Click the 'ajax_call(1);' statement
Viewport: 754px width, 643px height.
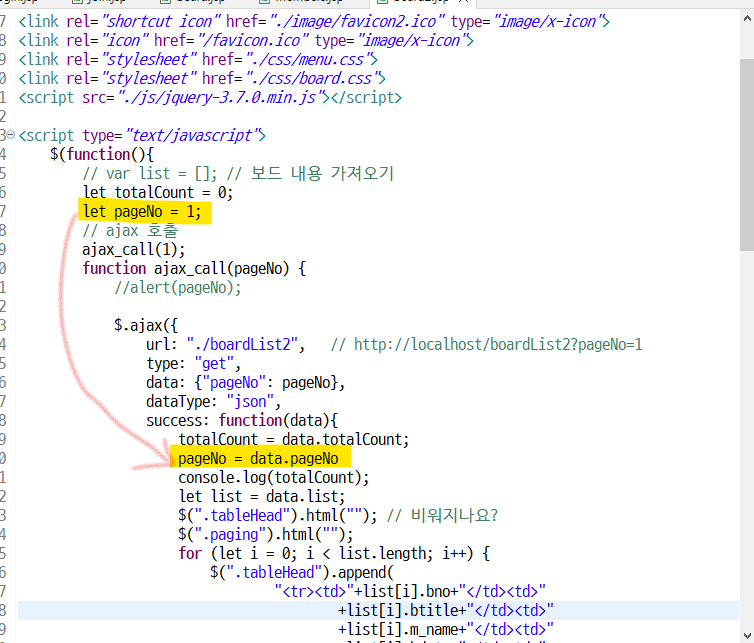[x=133, y=250]
